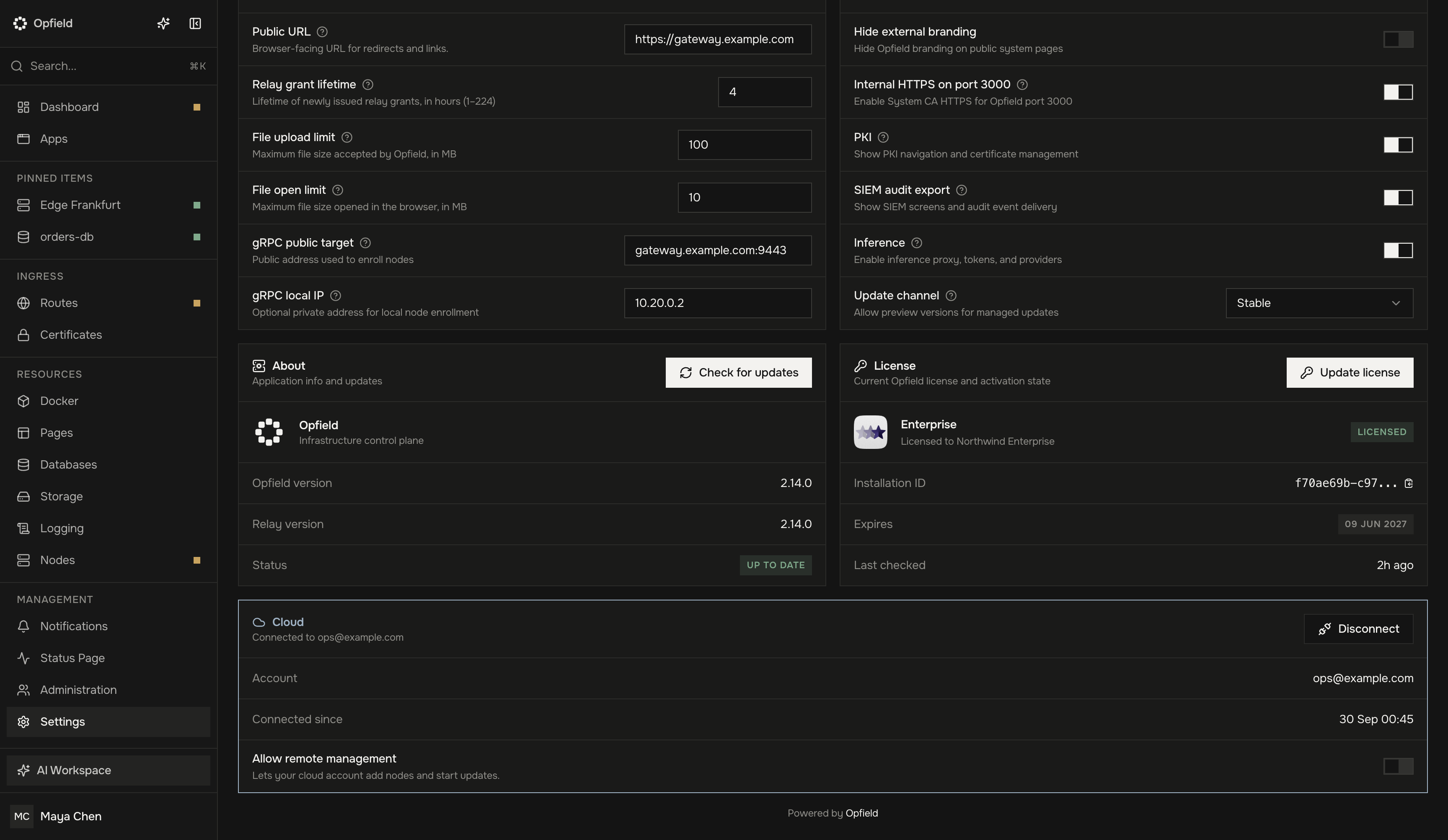Screen dimensions: 1448x840
Task: Click help icon beside Internal HTTPS on port 3000
Action: pos(1022,85)
